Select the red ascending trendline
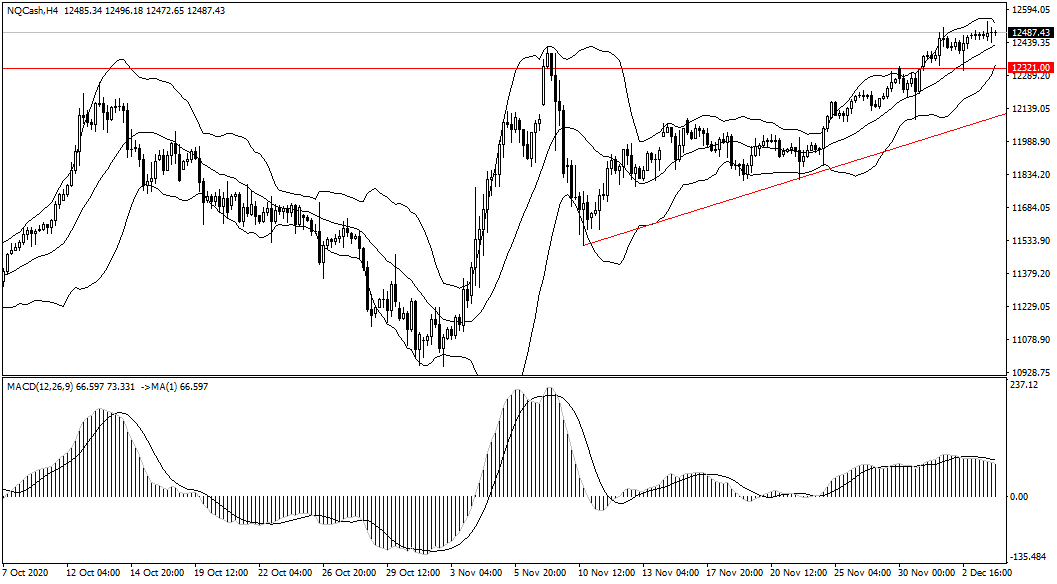Image resolution: width=1057 pixels, height=584 pixels. click(x=800, y=178)
